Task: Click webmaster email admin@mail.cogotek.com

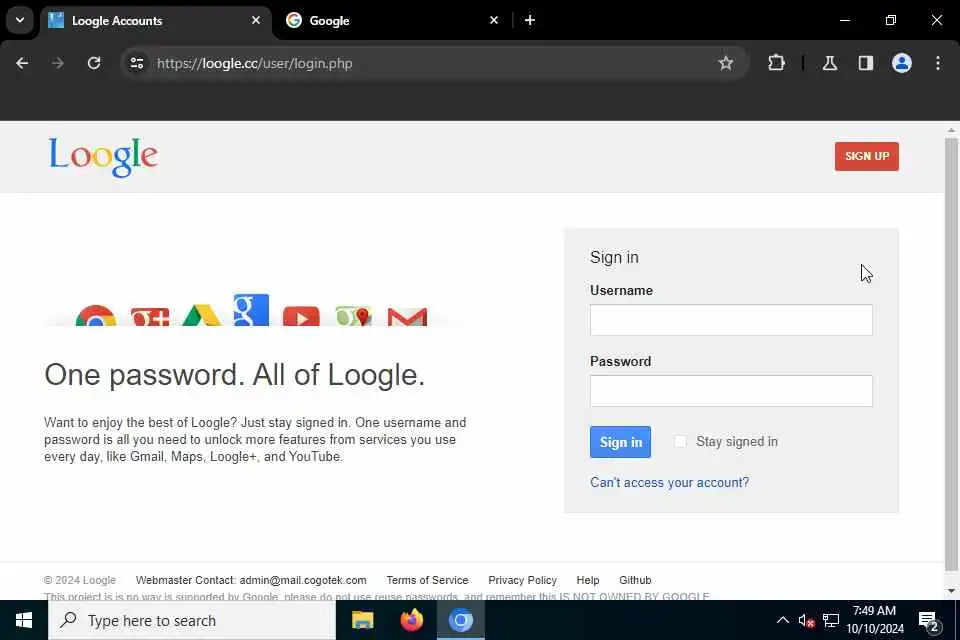Action: click(x=303, y=580)
